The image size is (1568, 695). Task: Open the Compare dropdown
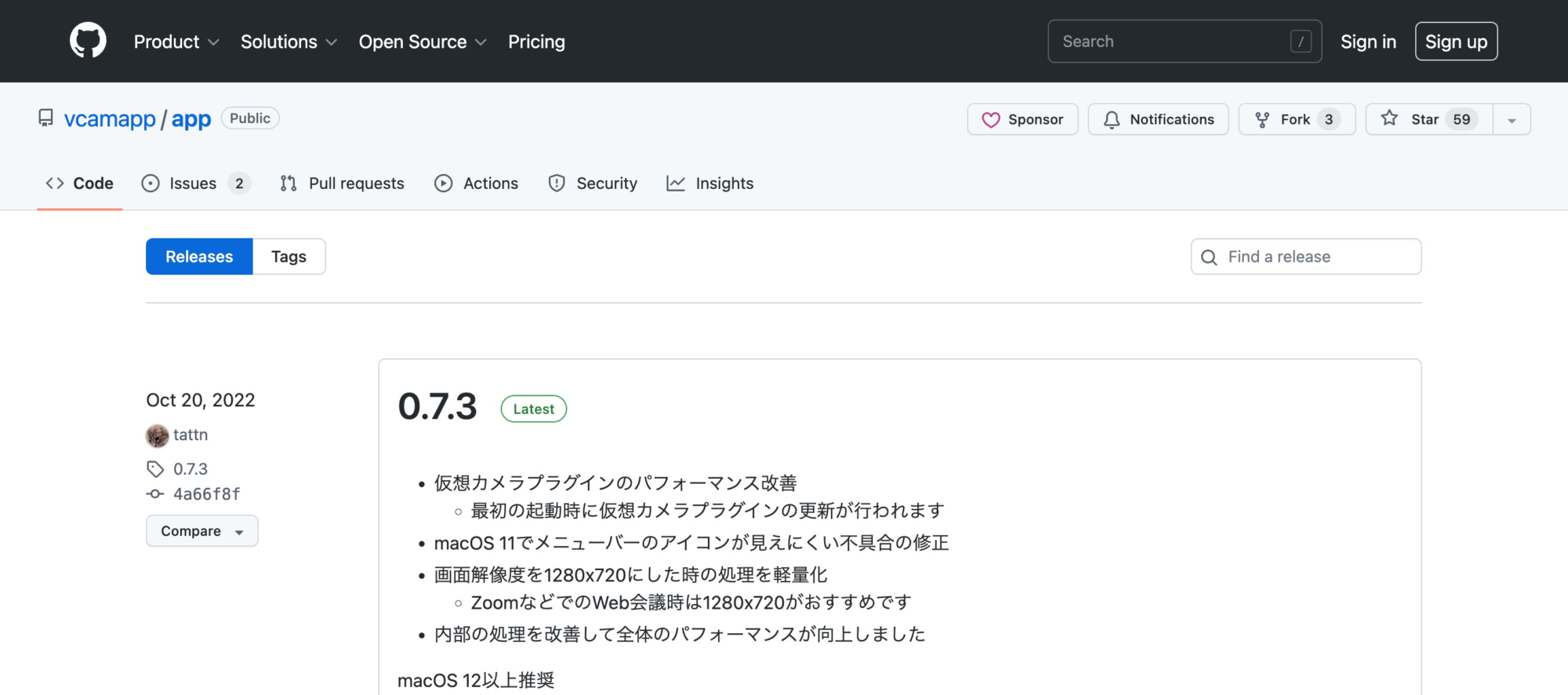pyautogui.click(x=202, y=531)
